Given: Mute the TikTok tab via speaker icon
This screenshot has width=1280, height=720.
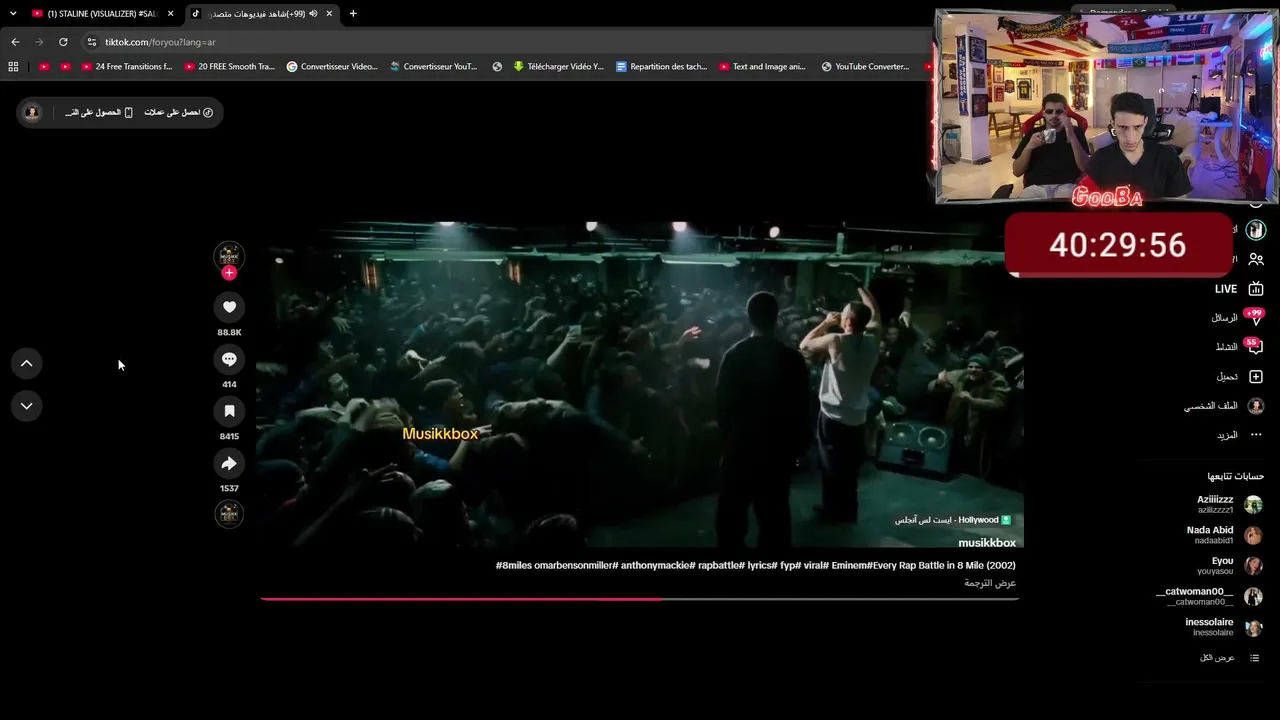Looking at the screenshot, I should (x=313, y=14).
